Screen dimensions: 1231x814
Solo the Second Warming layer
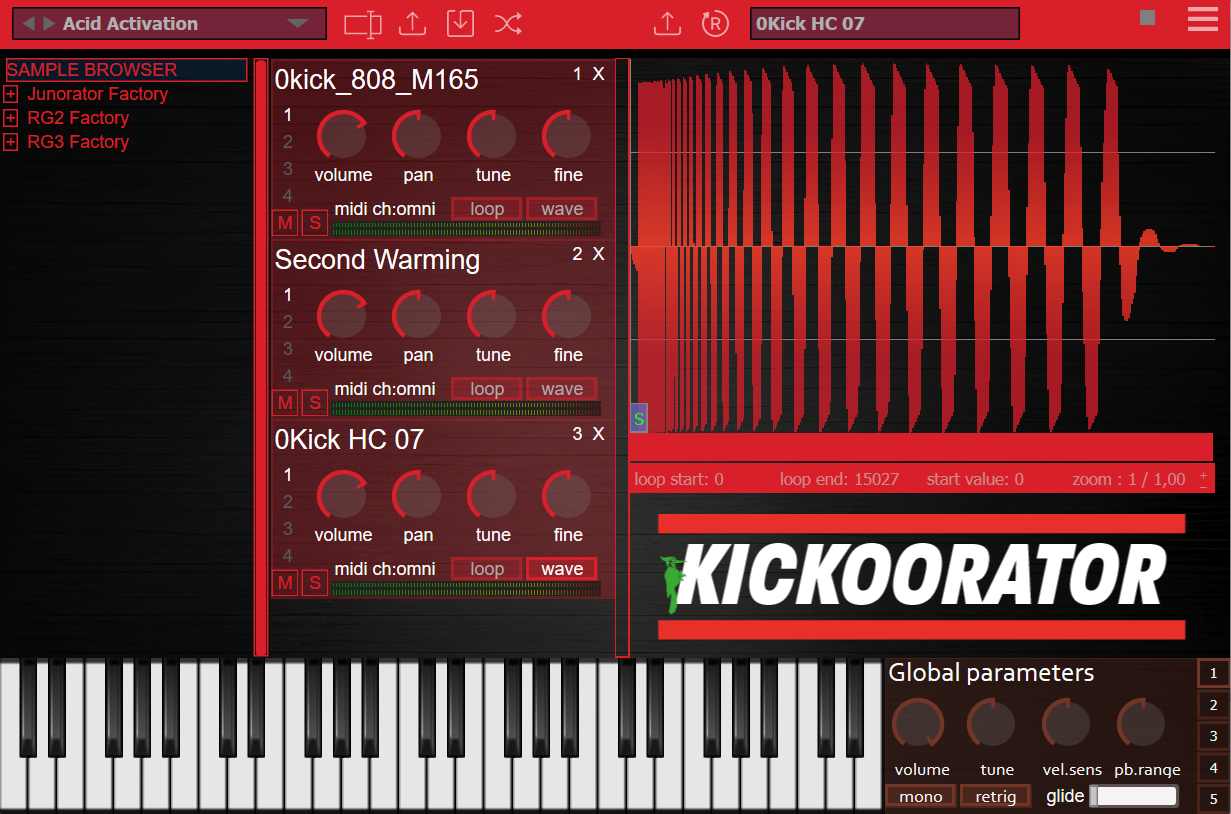click(314, 402)
